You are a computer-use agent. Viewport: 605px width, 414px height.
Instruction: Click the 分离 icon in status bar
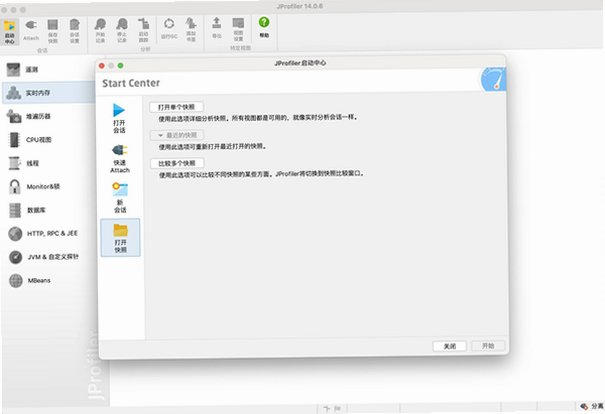click(584, 406)
